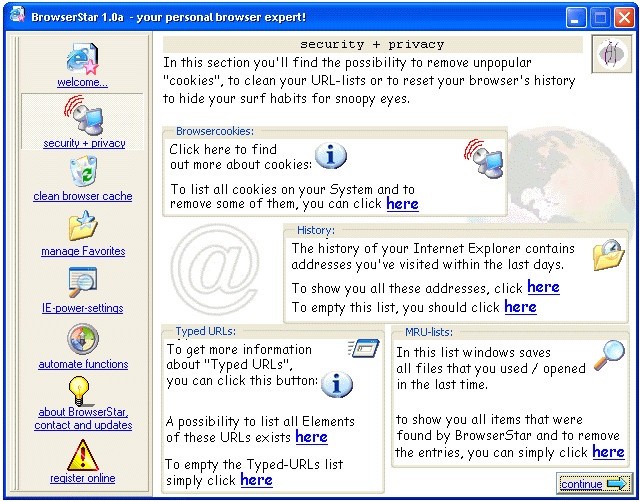Open the welcome... section link
This screenshot has width=640, height=502.
click(82, 82)
